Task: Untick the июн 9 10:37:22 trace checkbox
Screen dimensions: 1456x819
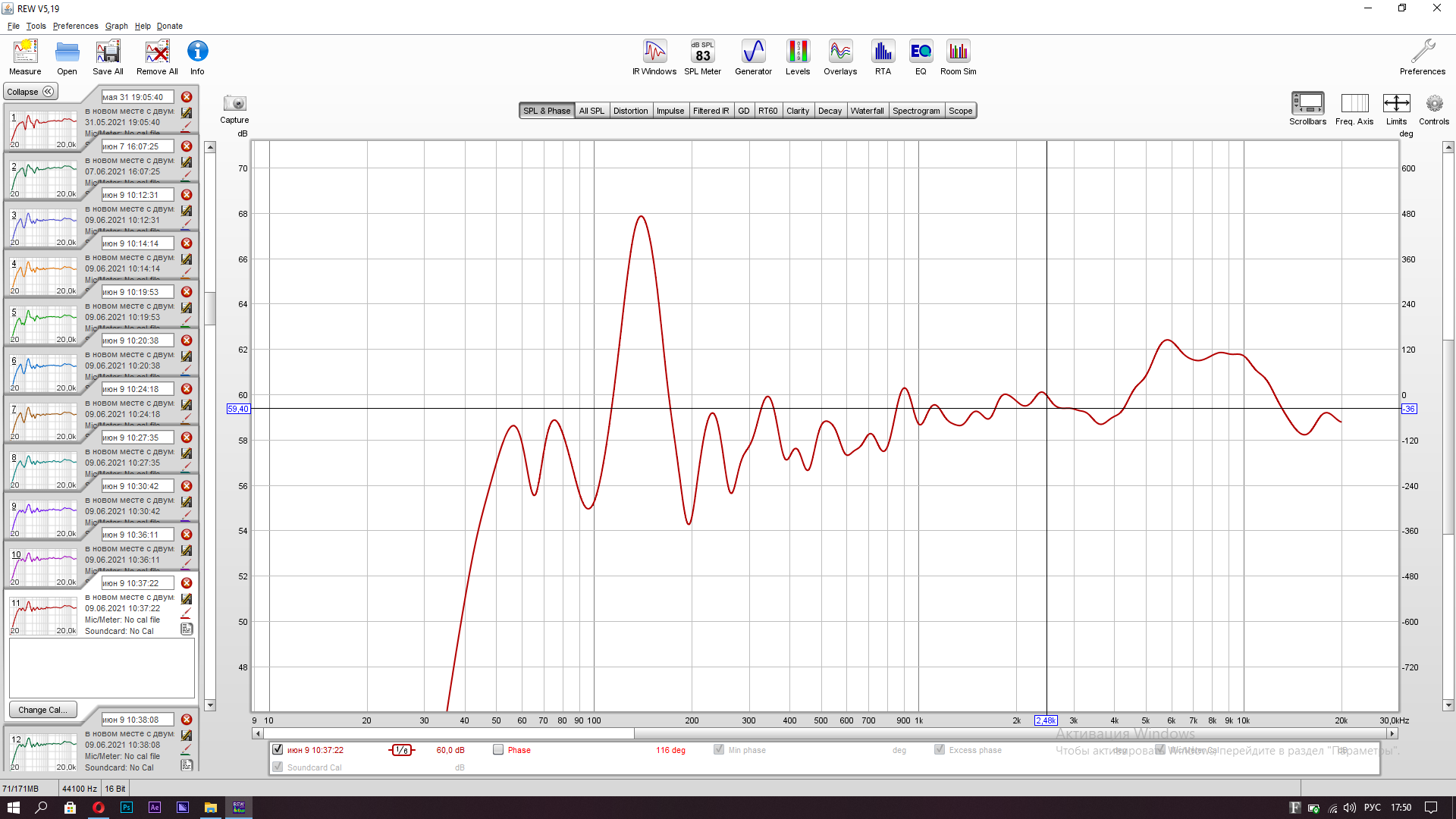Action: [278, 750]
